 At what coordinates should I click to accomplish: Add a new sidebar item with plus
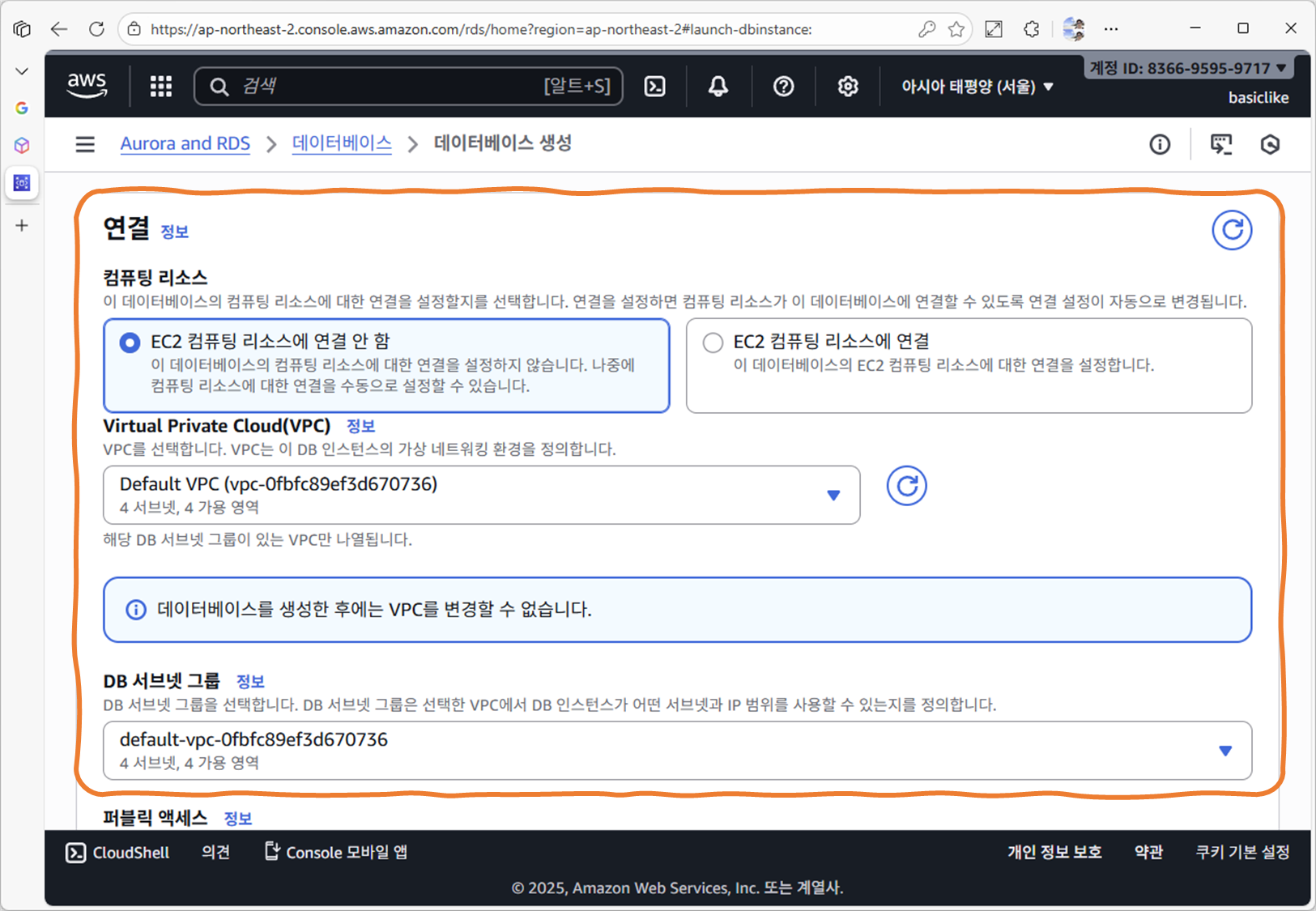pos(22,225)
